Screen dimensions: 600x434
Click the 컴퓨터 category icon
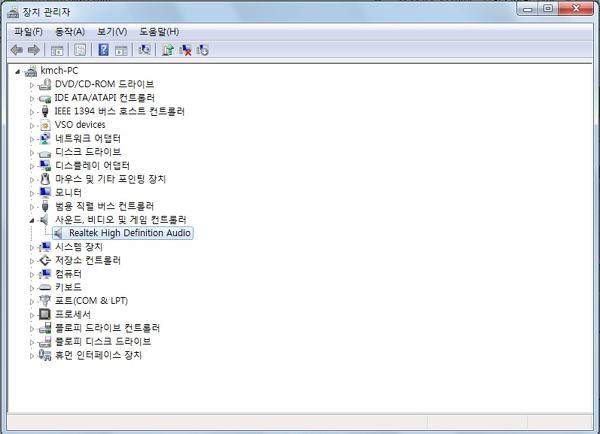pos(45,274)
